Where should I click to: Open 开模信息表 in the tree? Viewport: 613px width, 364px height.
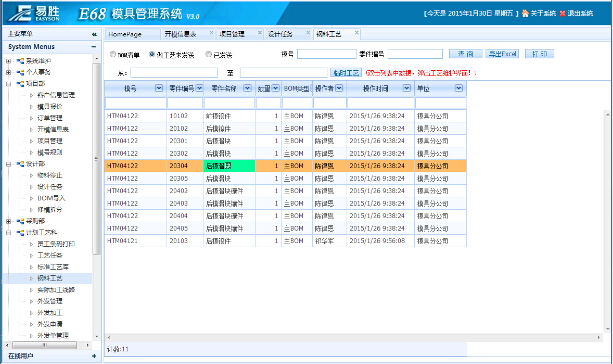(53, 129)
